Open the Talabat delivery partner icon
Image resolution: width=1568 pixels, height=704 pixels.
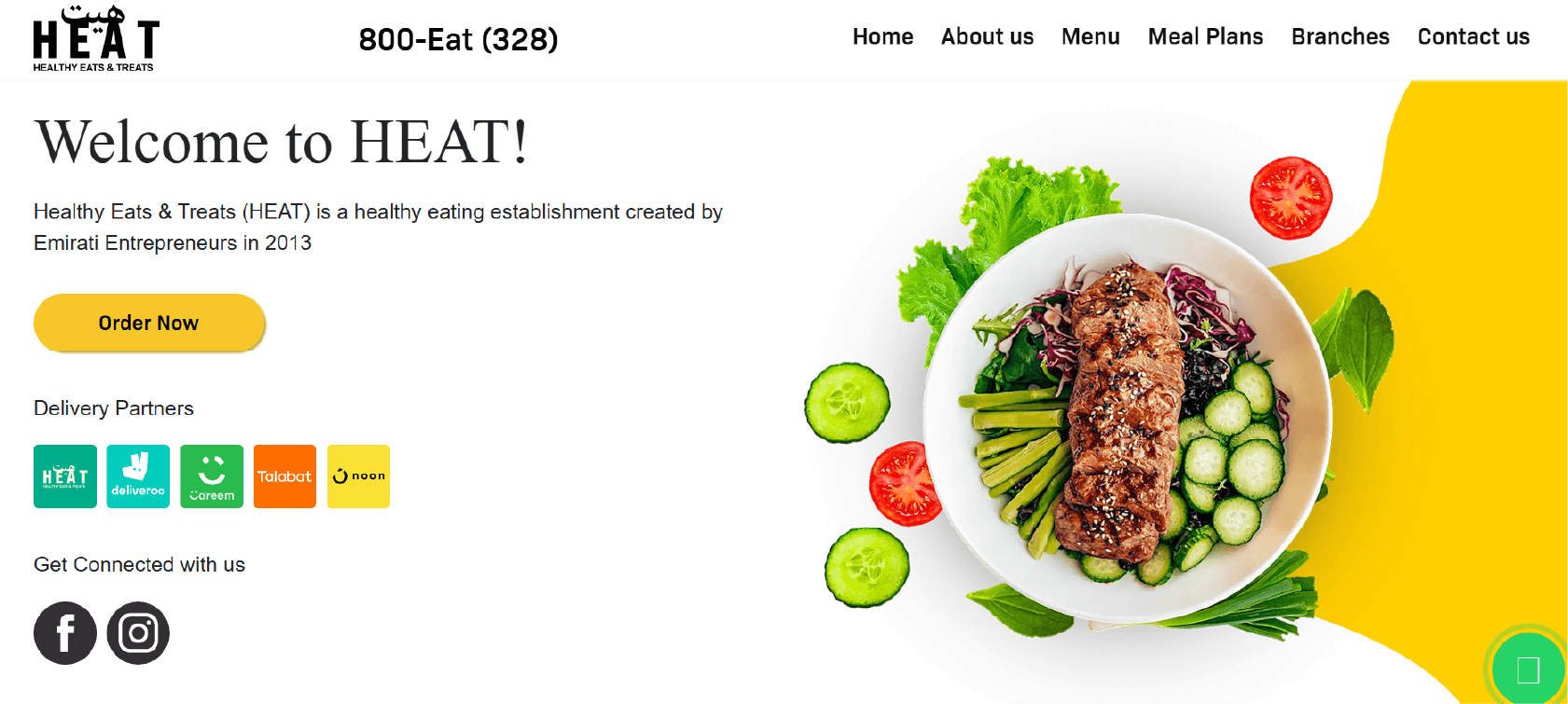pos(284,476)
